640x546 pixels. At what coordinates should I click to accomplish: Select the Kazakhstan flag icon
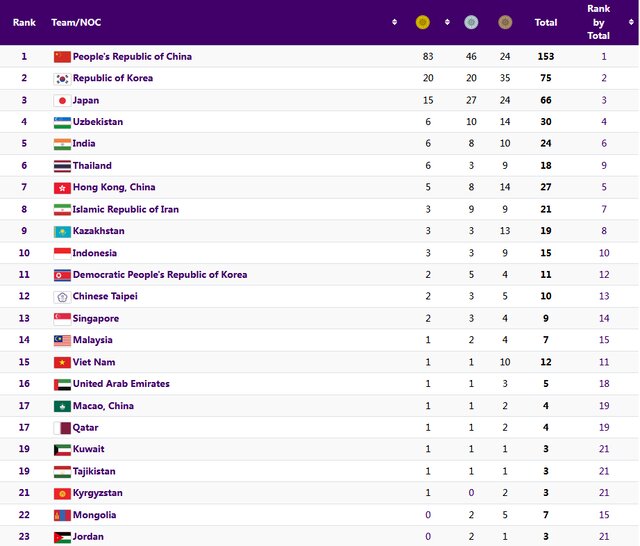coord(62,231)
